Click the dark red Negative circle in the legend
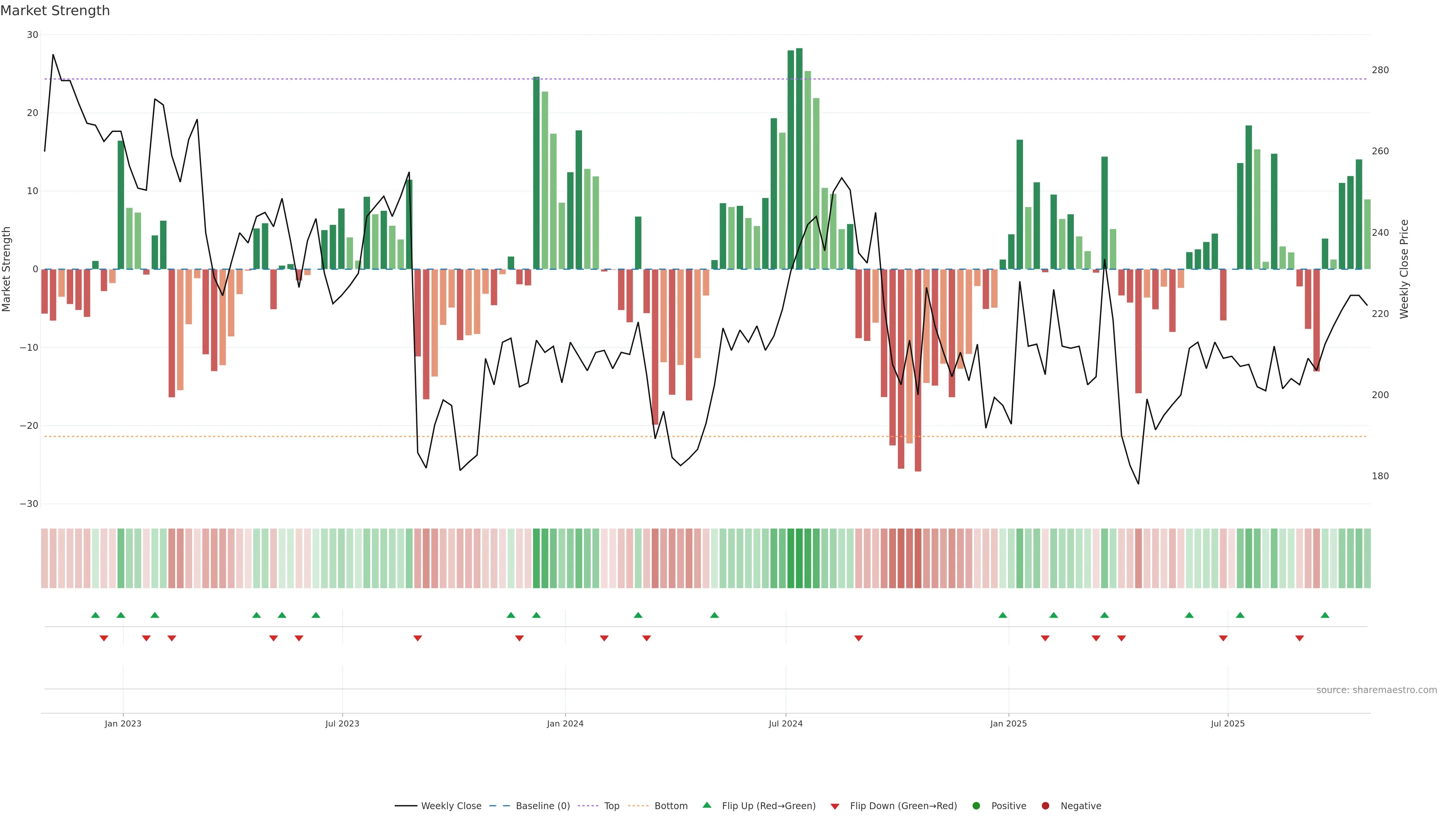This screenshot has width=1456, height=819. [x=1045, y=805]
